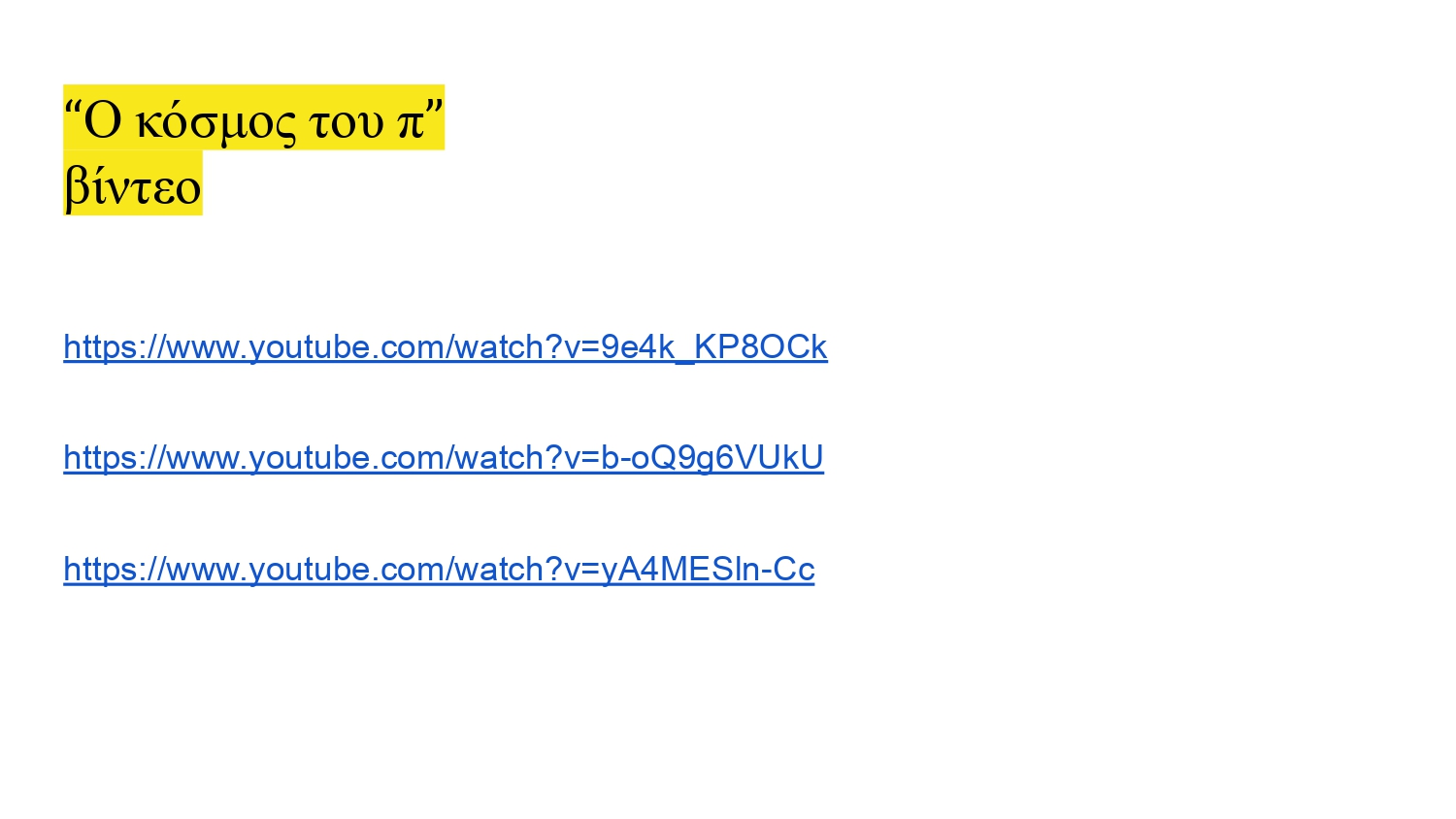This screenshot has height=819, width=1456.
Task: Open the YouTube link ending in b-oQ9g6VUkU
Action: tap(444, 457)
